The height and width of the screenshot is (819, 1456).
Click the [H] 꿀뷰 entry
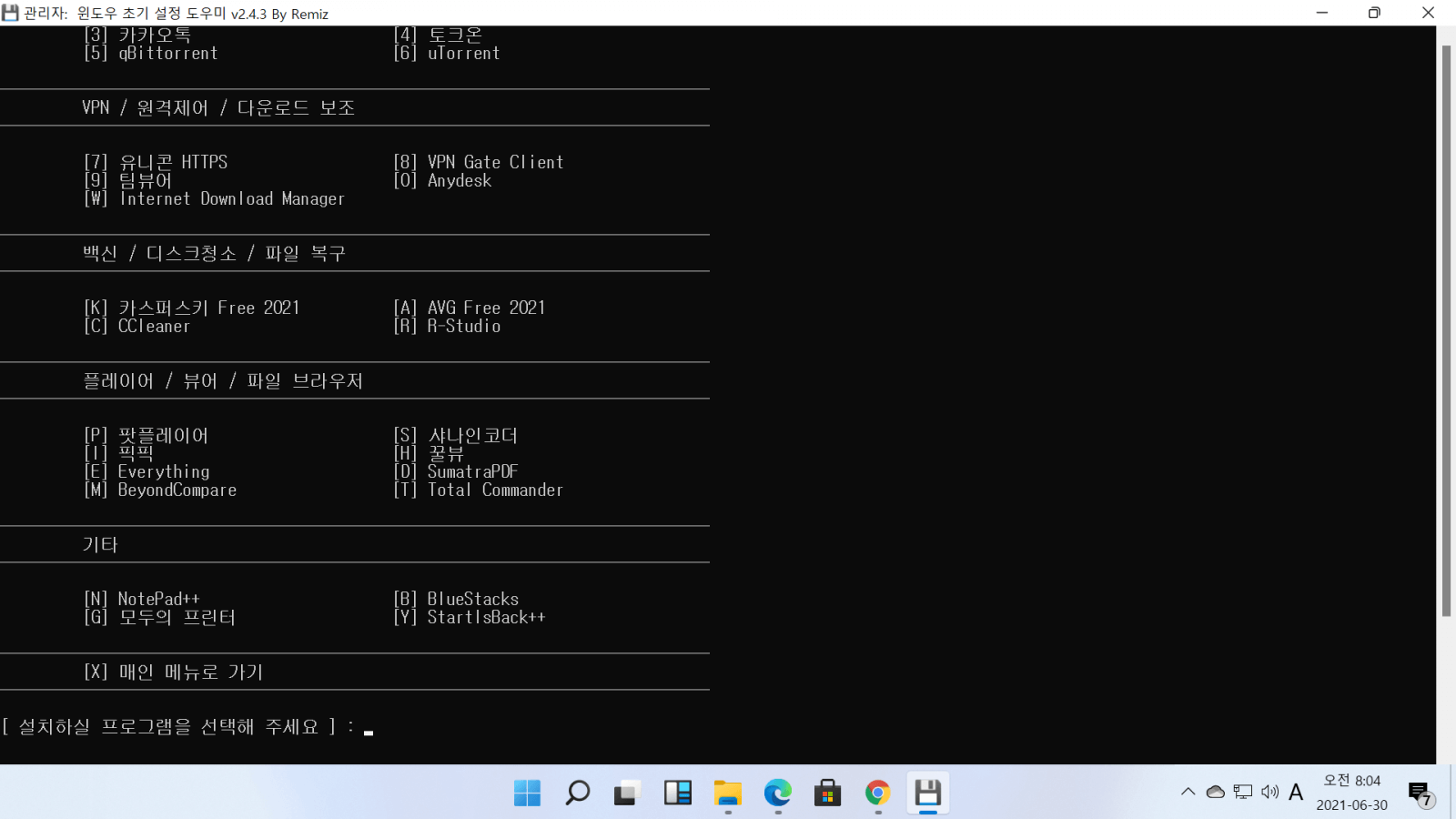pyautogui.click(x=429, y=453)
